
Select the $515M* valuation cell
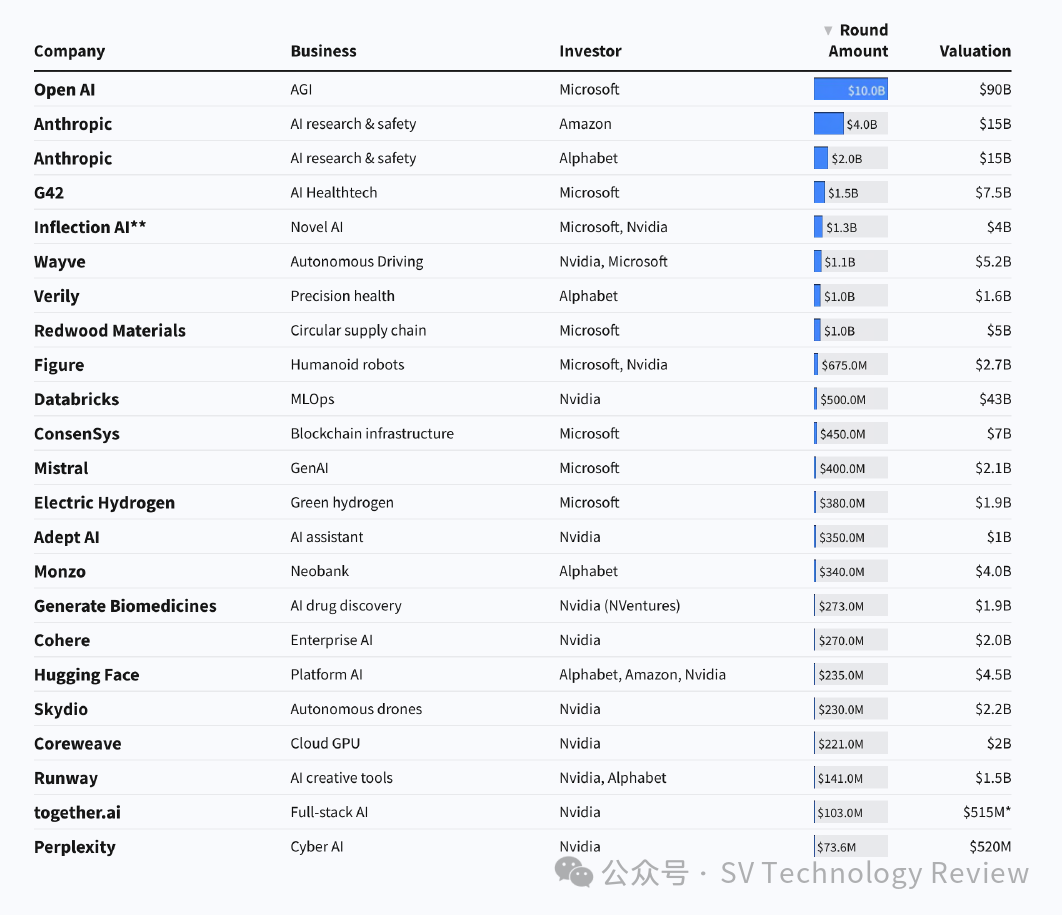[987, 813]
